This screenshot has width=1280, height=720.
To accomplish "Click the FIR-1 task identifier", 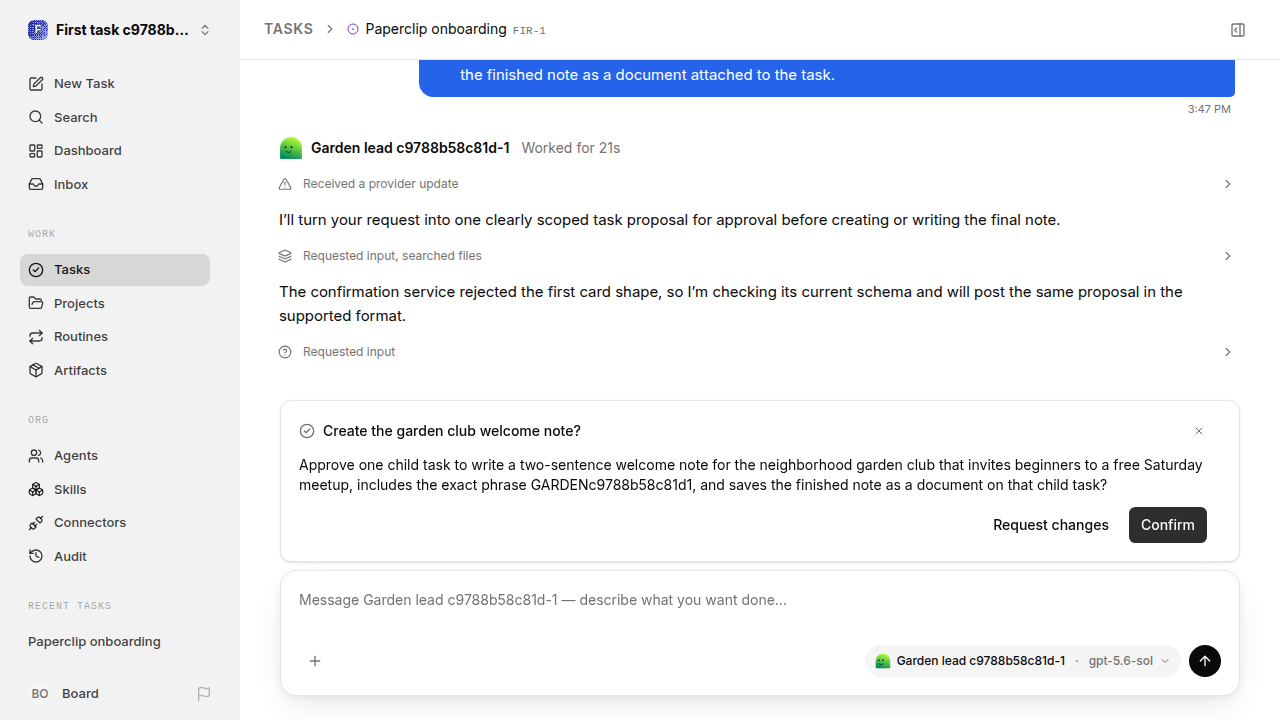I will pyautogui.click(x=529, y=31).
